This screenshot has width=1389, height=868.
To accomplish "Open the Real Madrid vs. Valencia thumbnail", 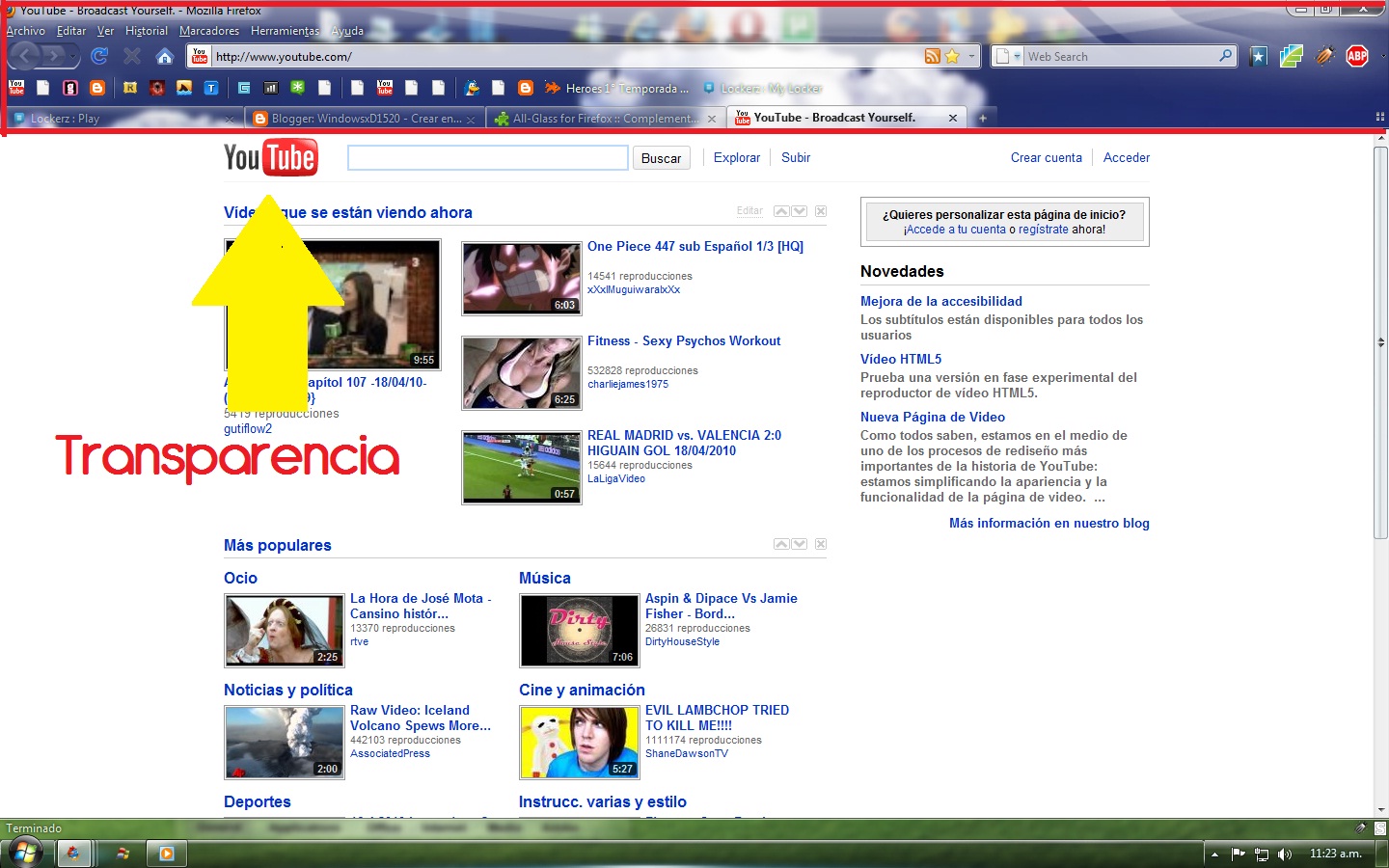I will click(521, 468).
